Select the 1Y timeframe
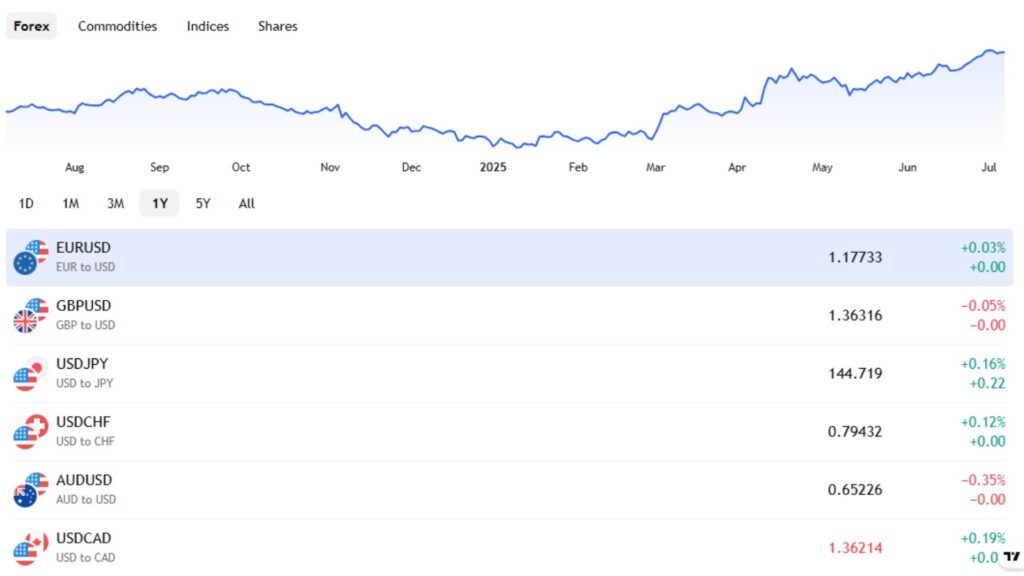This screenshot has height=576, width=1024. click(x=158, y=203)
